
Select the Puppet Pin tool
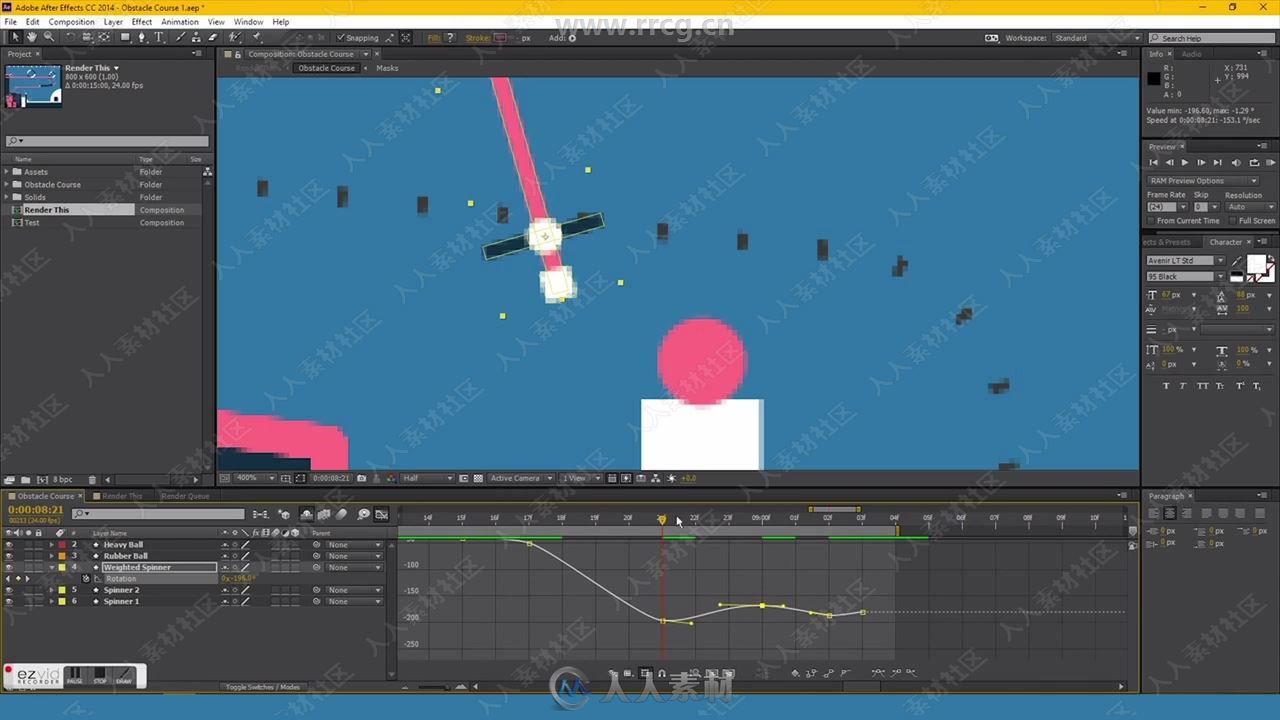pyautogui.click(x=256, y=37)
